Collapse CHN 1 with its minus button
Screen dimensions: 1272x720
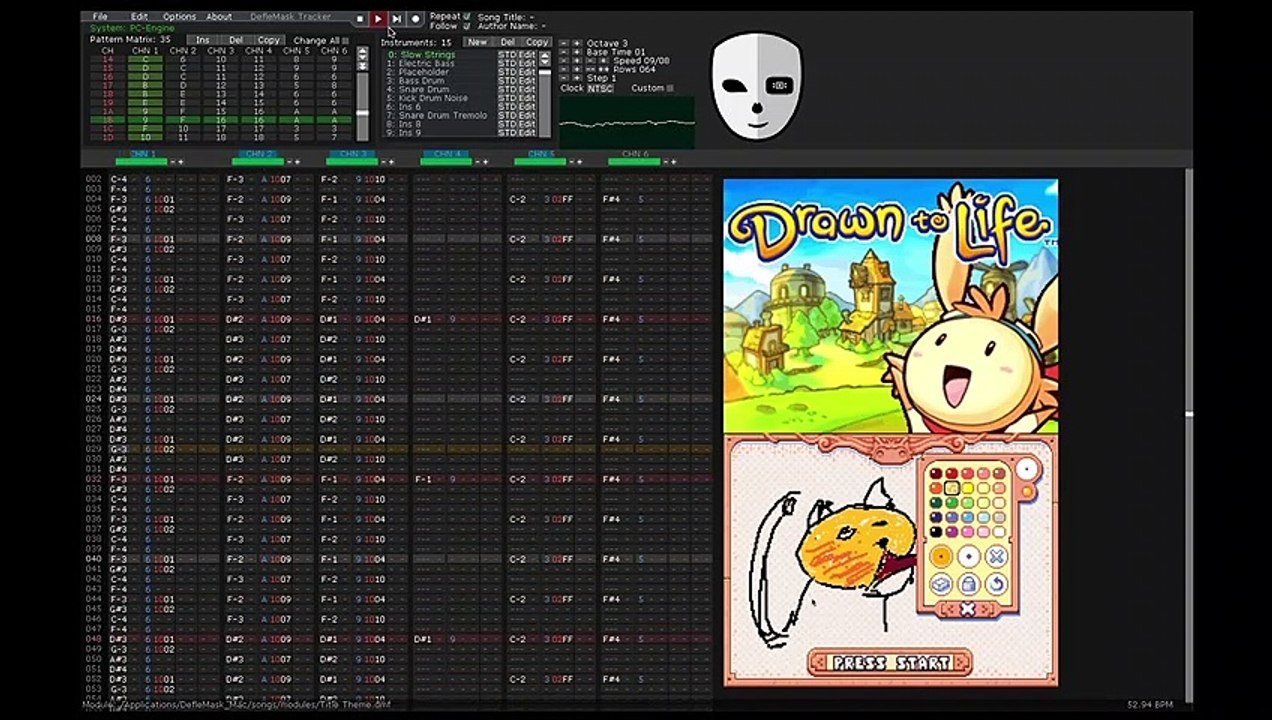click(x=172, y=162)
